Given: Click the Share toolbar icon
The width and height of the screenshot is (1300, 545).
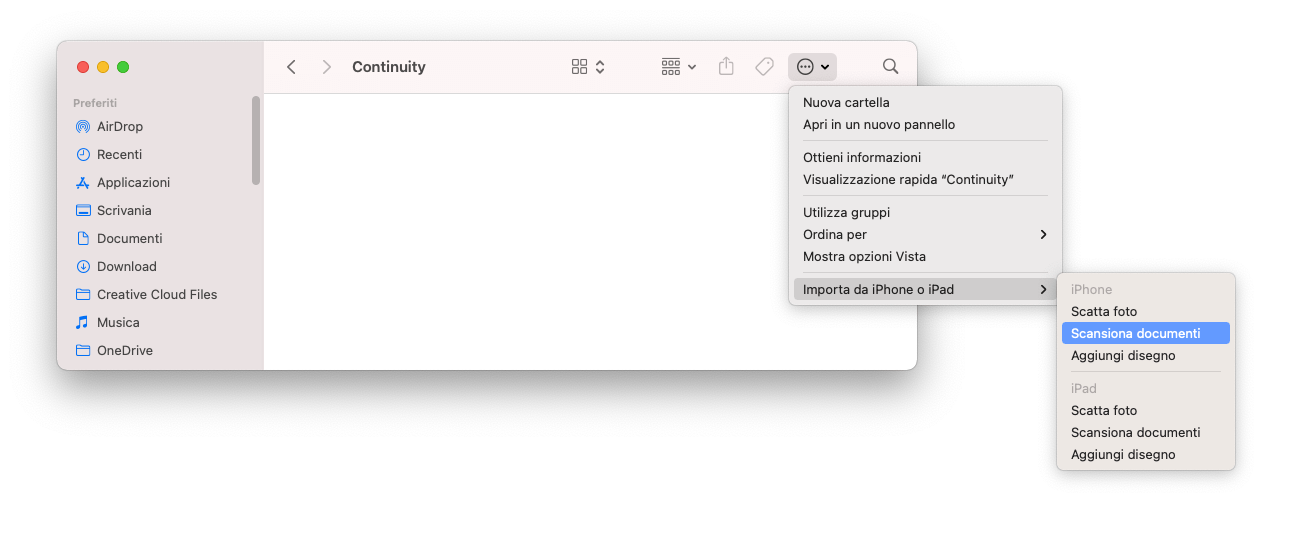Looking at the screenshot, I should click(727, 66).
